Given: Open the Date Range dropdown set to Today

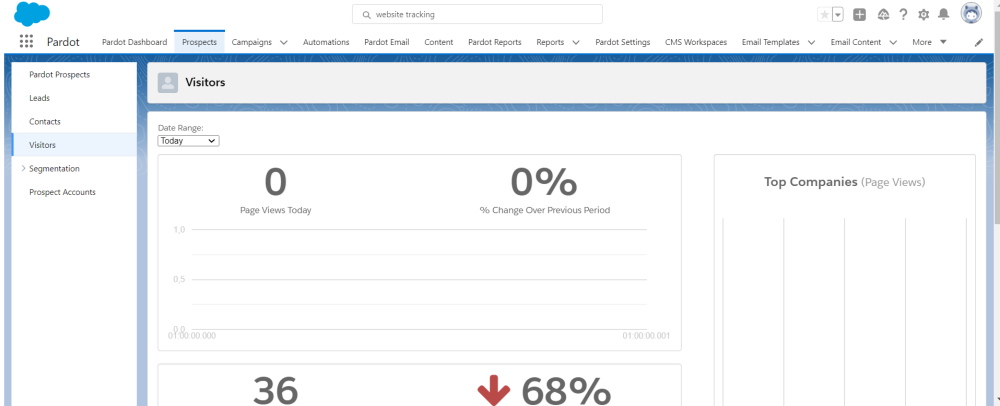Looking at the screenshot, I should (189, 141).
